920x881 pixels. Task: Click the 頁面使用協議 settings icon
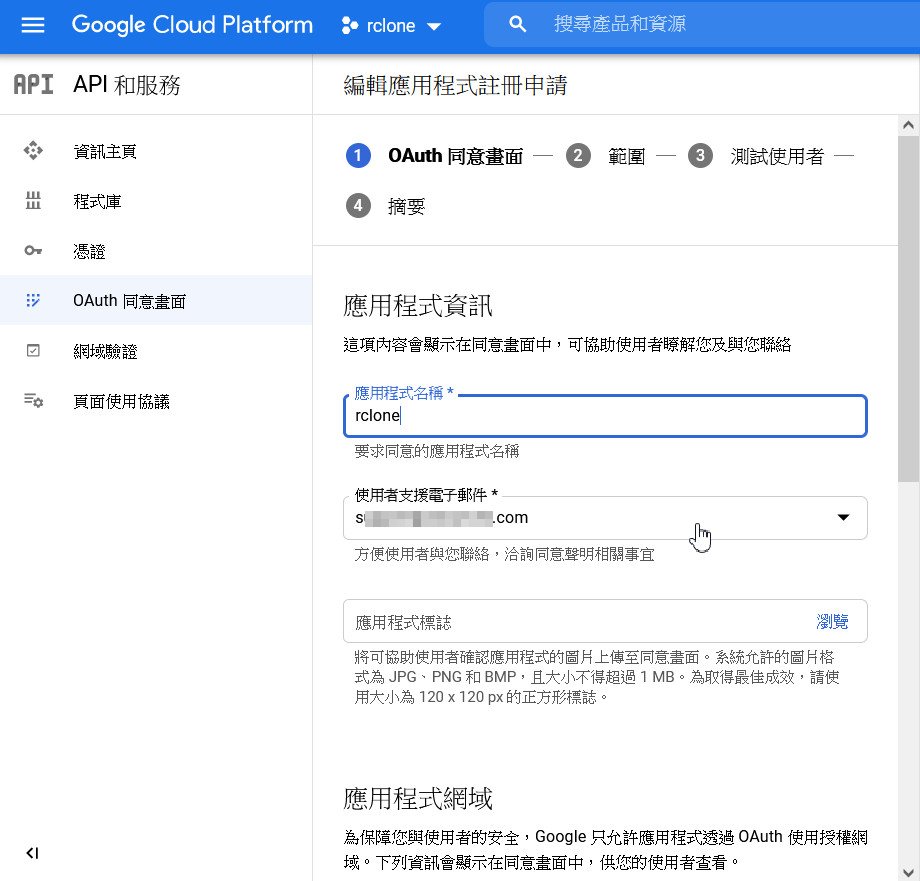(x=33, y=401)
